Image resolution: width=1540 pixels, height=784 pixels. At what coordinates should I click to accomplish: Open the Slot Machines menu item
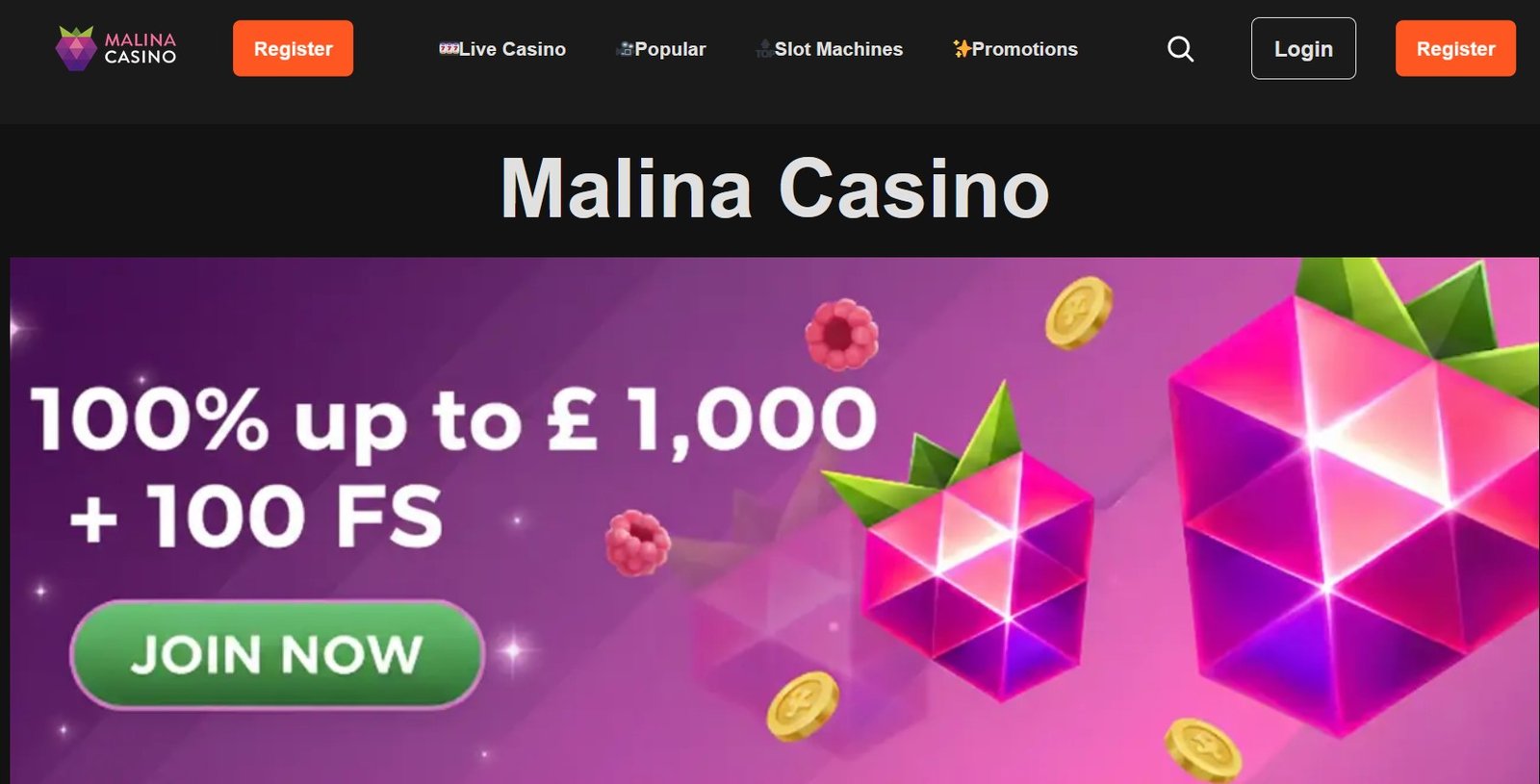(829, 49)
